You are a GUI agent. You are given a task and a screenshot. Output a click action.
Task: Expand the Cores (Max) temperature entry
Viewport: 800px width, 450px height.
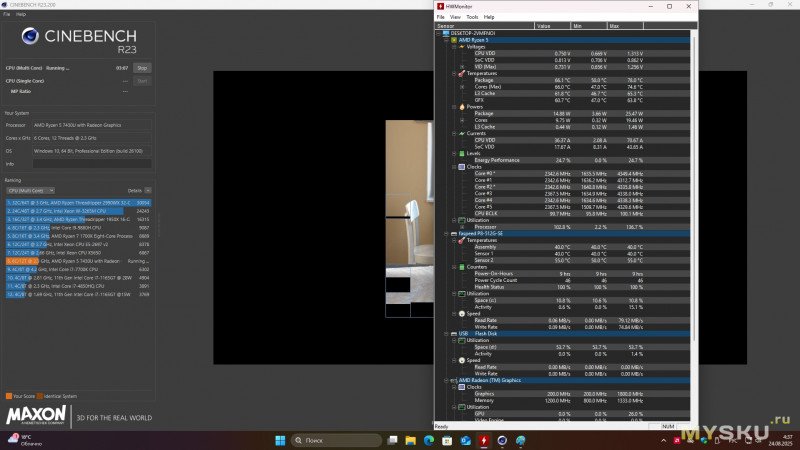pos(462,87)
